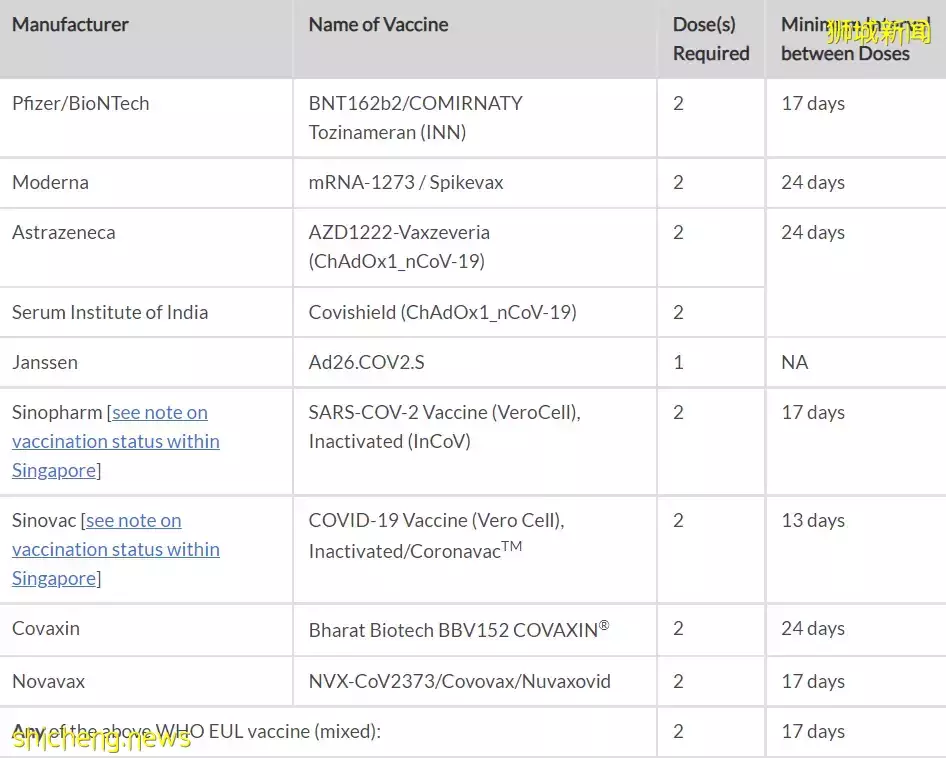
Task: Click the Moderna manufacturer cell
Action: tap(50, 183)
